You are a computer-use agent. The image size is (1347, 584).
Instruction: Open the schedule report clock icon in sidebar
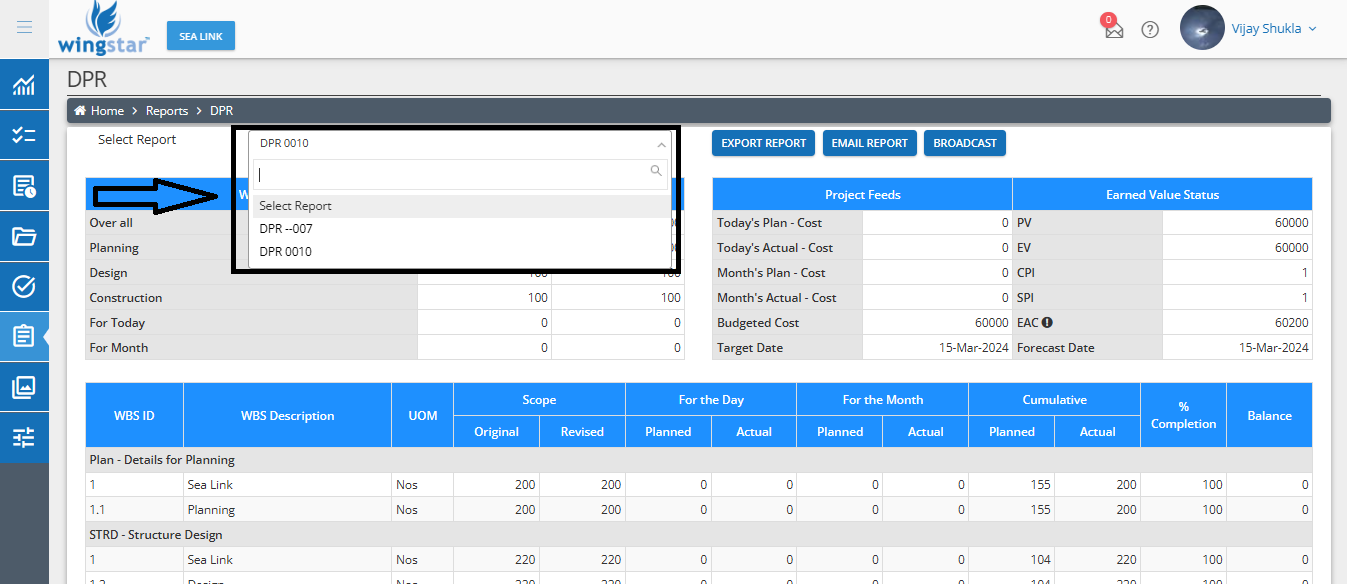(24, 186)
